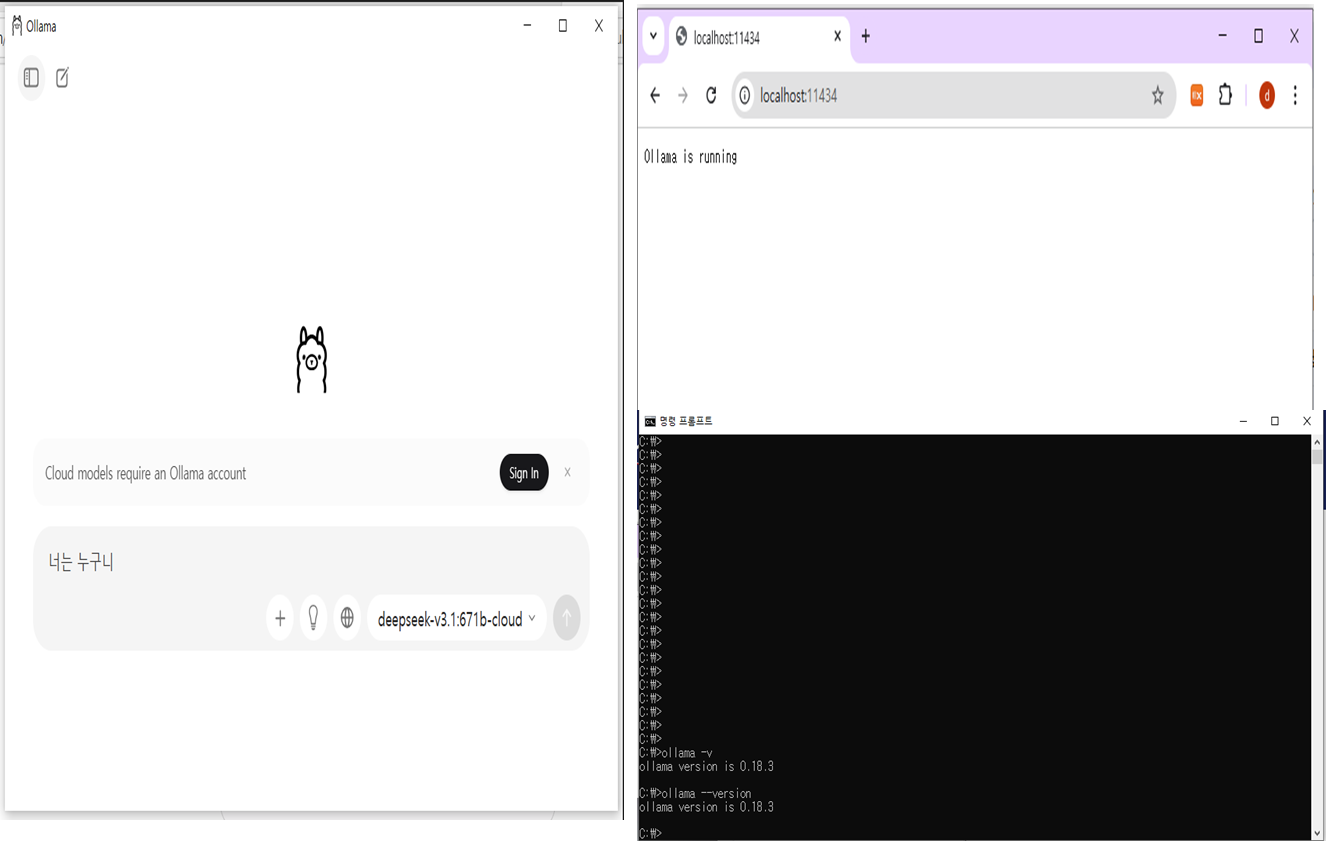
Task: Open the Chrome tab search dropdown
Action: tap(653, 37)
